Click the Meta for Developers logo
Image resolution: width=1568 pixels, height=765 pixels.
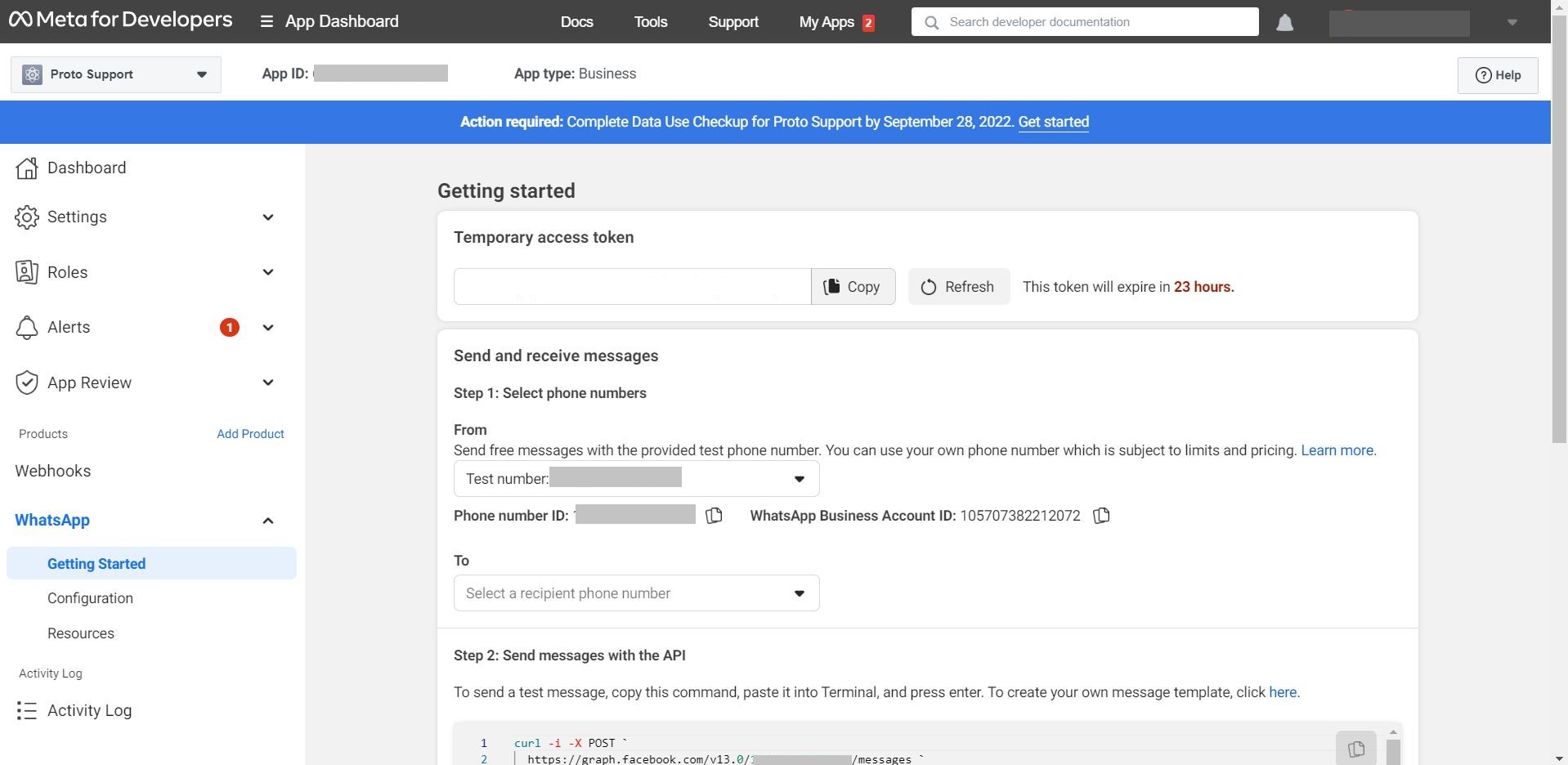[x=120, y=20]
